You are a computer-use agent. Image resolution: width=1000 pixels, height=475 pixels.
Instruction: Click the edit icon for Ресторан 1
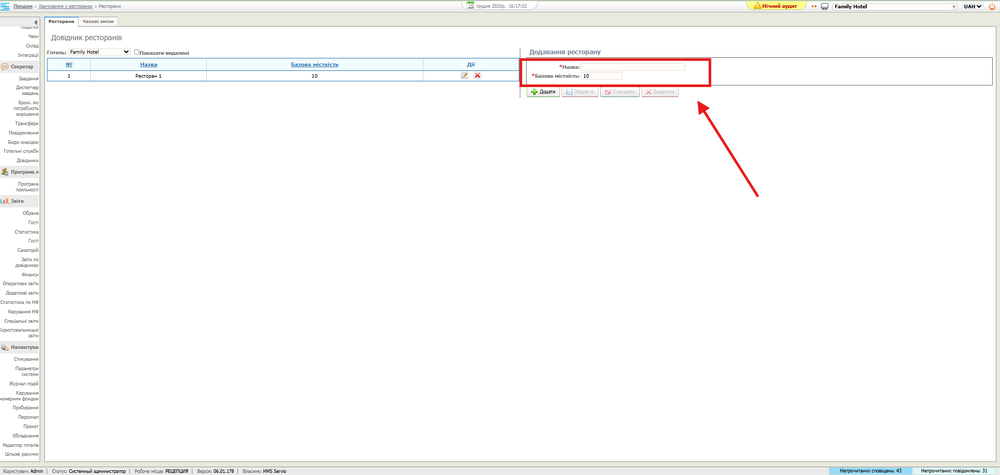click(x=464, y=76)
